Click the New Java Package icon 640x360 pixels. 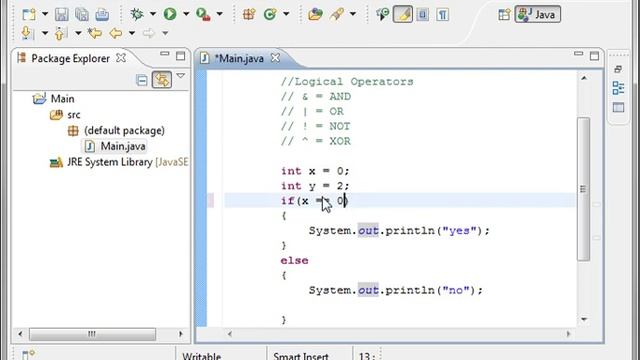(x=249, y=14)
